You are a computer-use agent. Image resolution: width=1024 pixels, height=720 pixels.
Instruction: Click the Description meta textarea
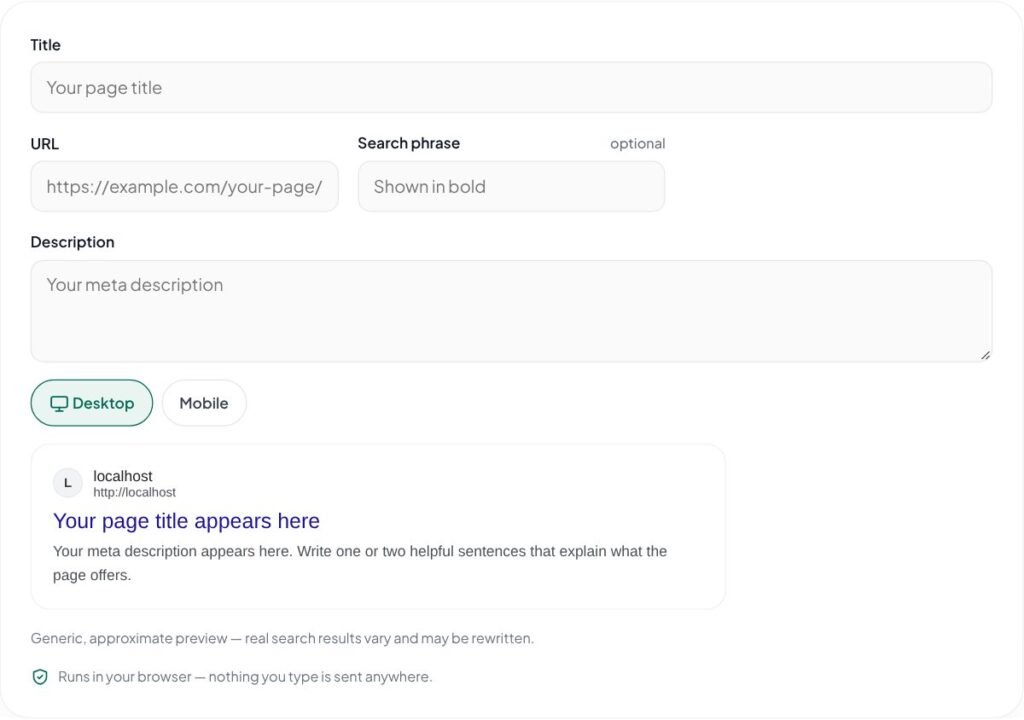511,311
